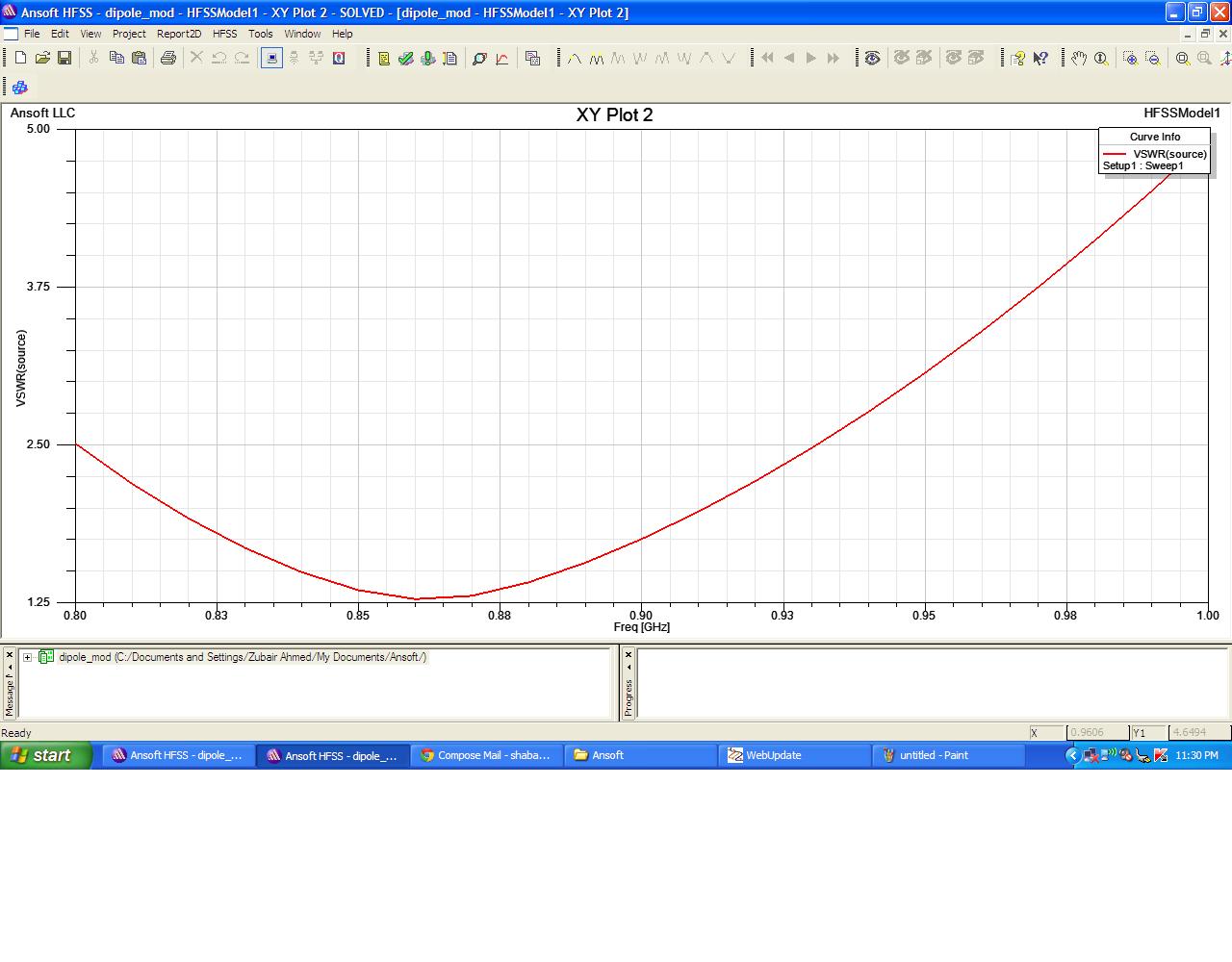Toggle the highlighted computer monitor toolbar button
This screenshot has width=1232, height=962.
click(x=271, y=58)
